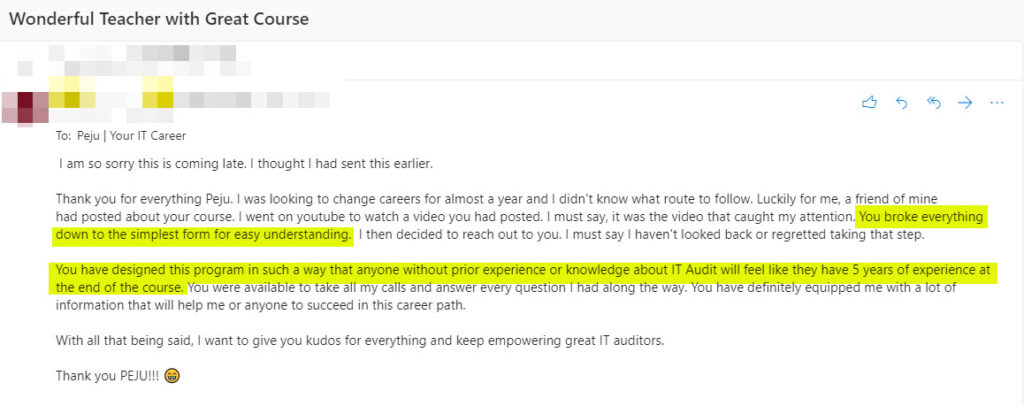Open more actions ellipsis menu
1024x406 pixels.
coord(997,102)
